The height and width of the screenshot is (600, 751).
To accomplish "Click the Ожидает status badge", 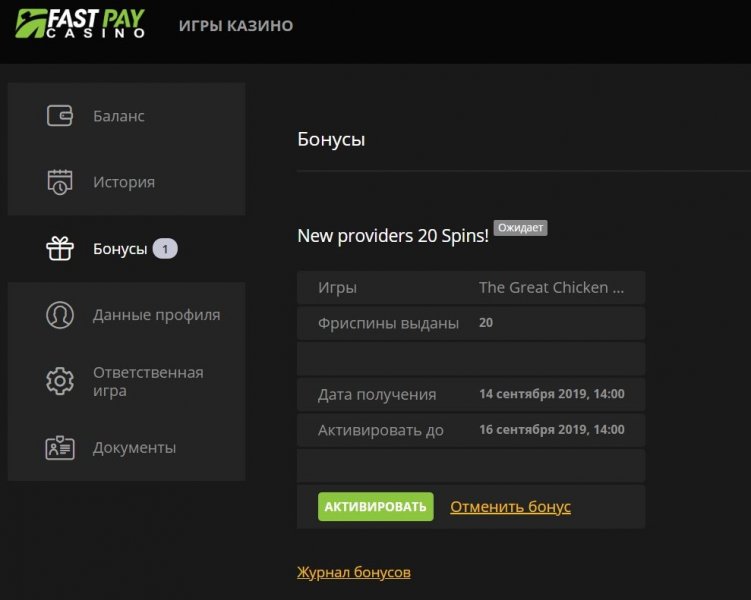I will pos(521,228).
